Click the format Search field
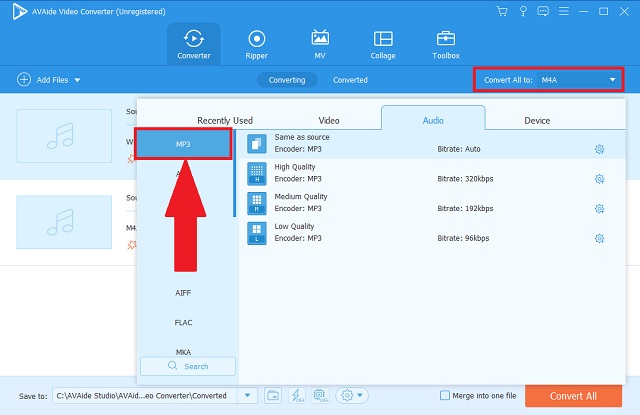The width and height of the screenshot is (640, 415). [x=188, y=366]
